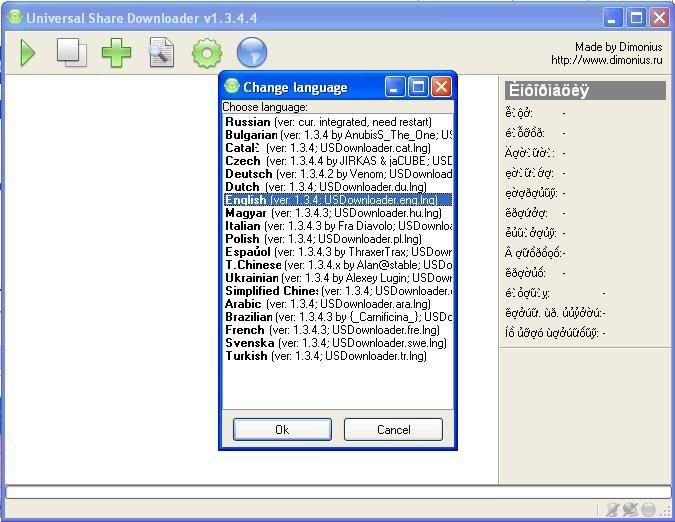
Task: Click first gray status bar icon
Action: [x=612, y=510]
